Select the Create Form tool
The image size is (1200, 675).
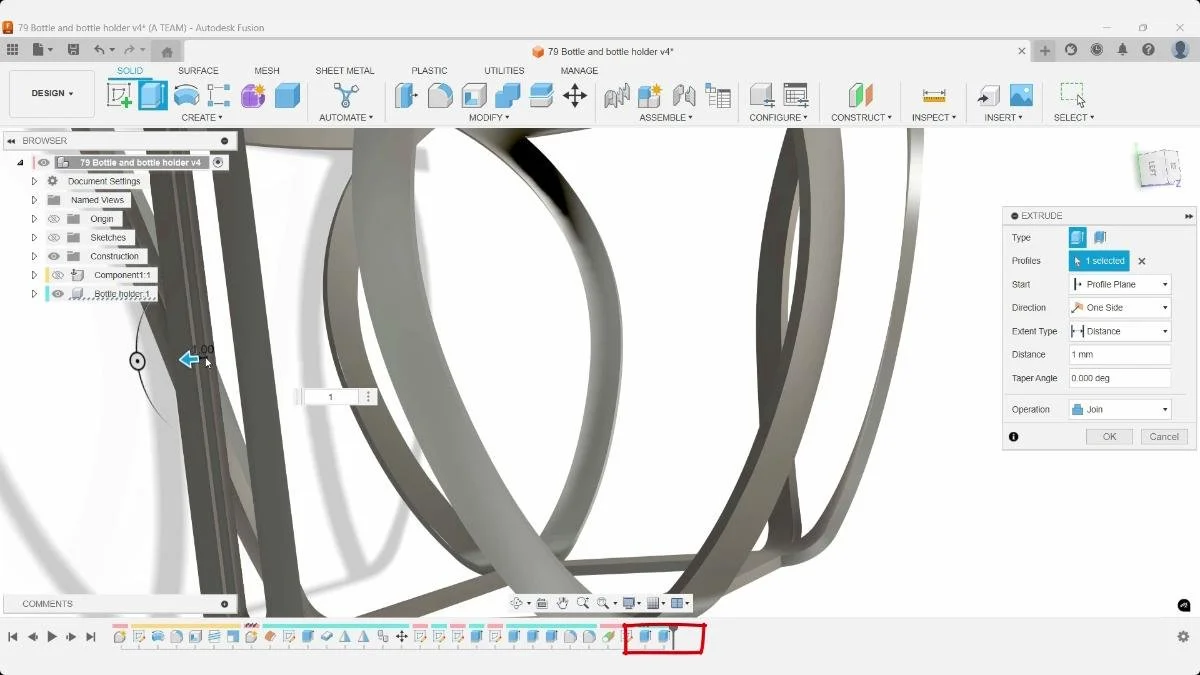click(253, 95)
